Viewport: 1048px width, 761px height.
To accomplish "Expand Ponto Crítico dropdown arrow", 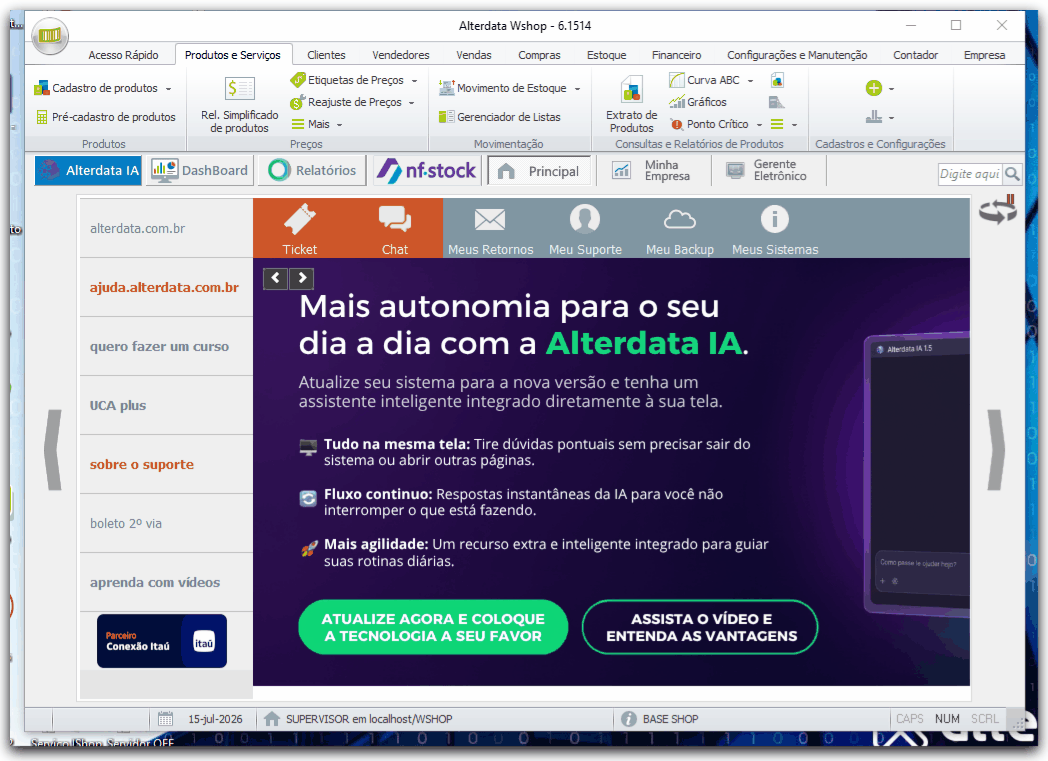I will click(759, 125).
